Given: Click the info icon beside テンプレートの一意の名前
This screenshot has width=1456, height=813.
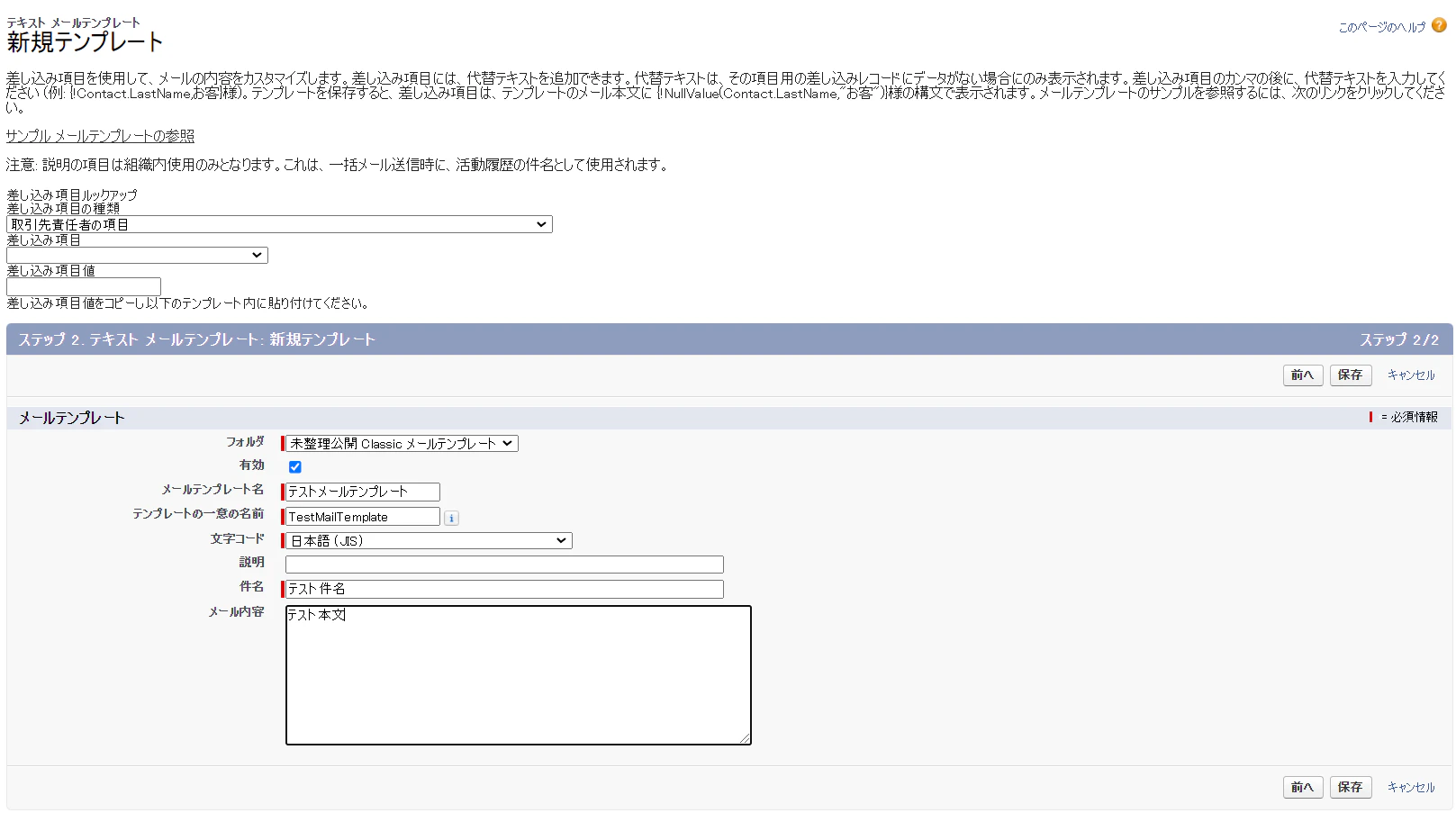Looking at the screenshot, I should point(451,518).
